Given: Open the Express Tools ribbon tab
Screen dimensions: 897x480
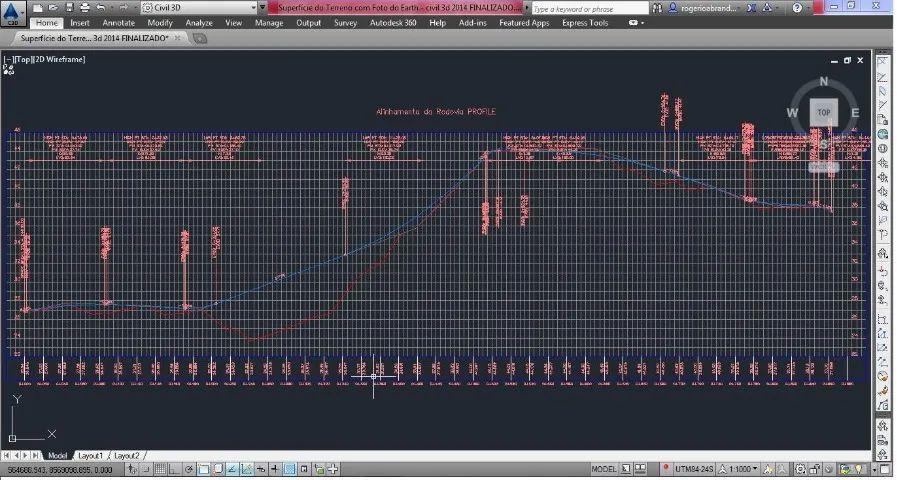Looking at the screenshot, I should click(x=585, y=23).
